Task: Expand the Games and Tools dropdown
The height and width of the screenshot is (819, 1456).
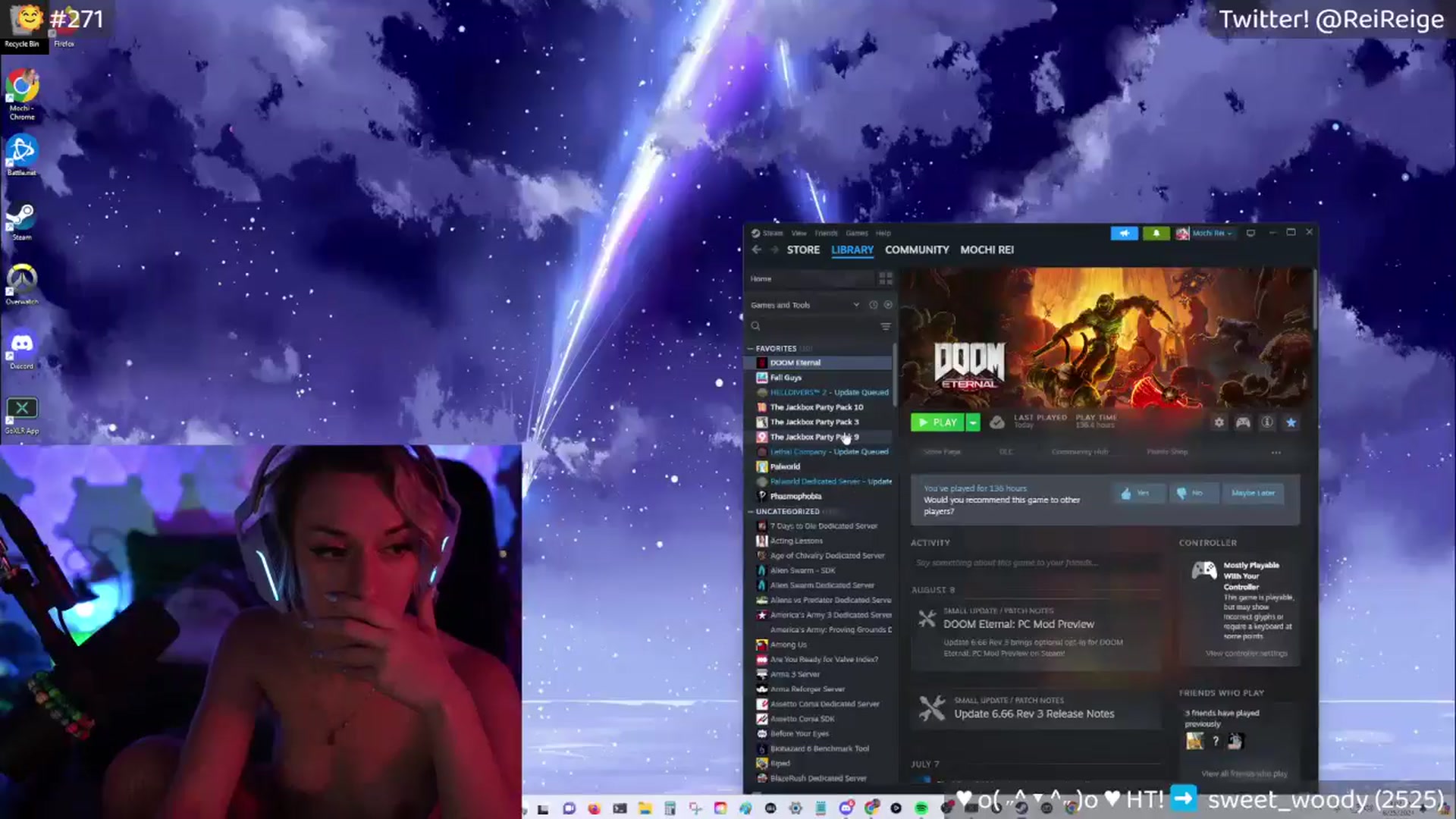Action: (805, 305)
